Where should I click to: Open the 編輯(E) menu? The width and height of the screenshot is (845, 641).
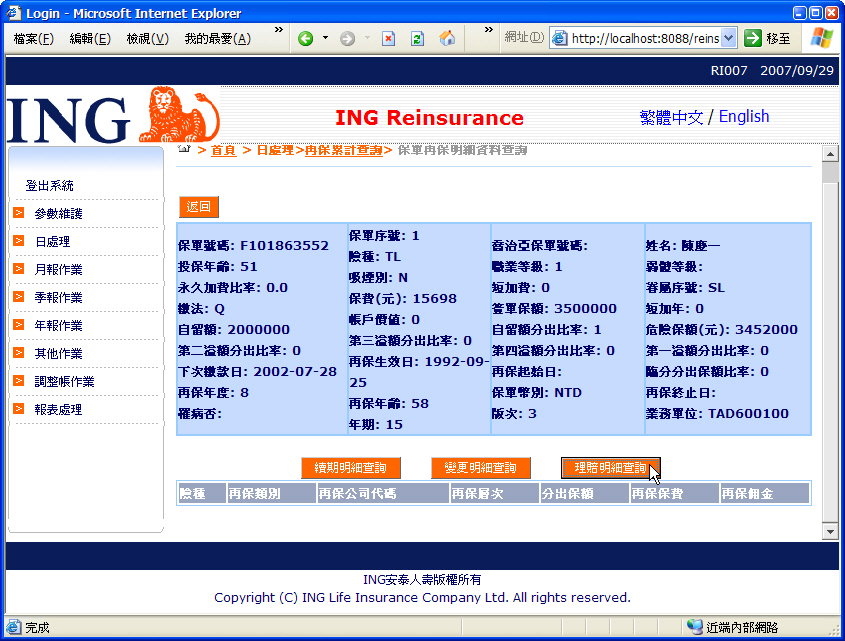tap(90, 39)
